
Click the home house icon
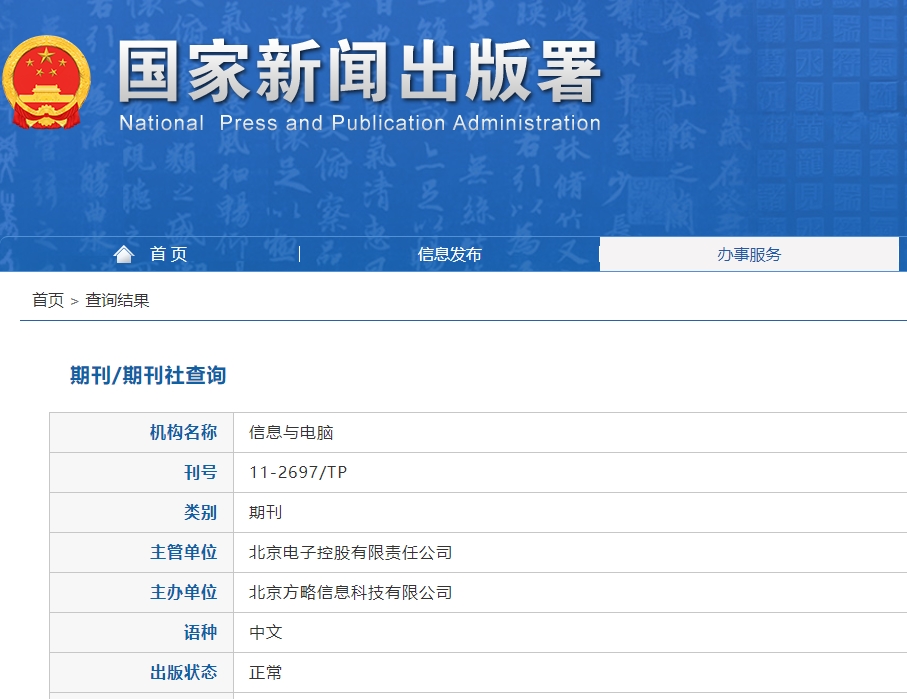[x=124, y=253]
